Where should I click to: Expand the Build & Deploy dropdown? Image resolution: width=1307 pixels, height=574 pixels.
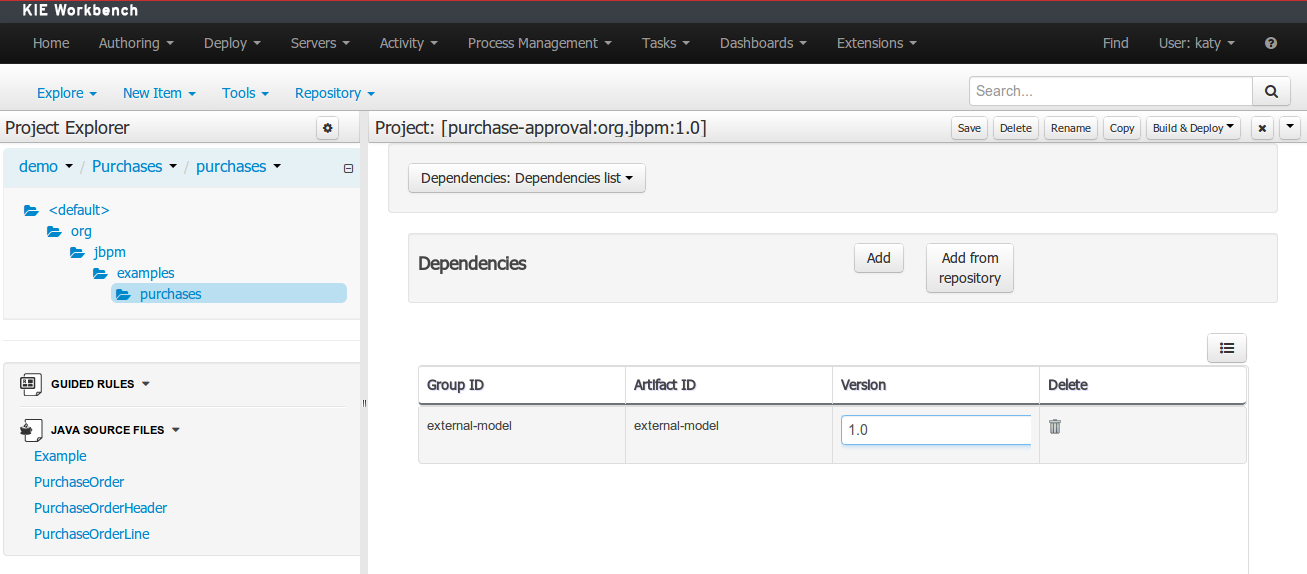tap(1193, 128)
